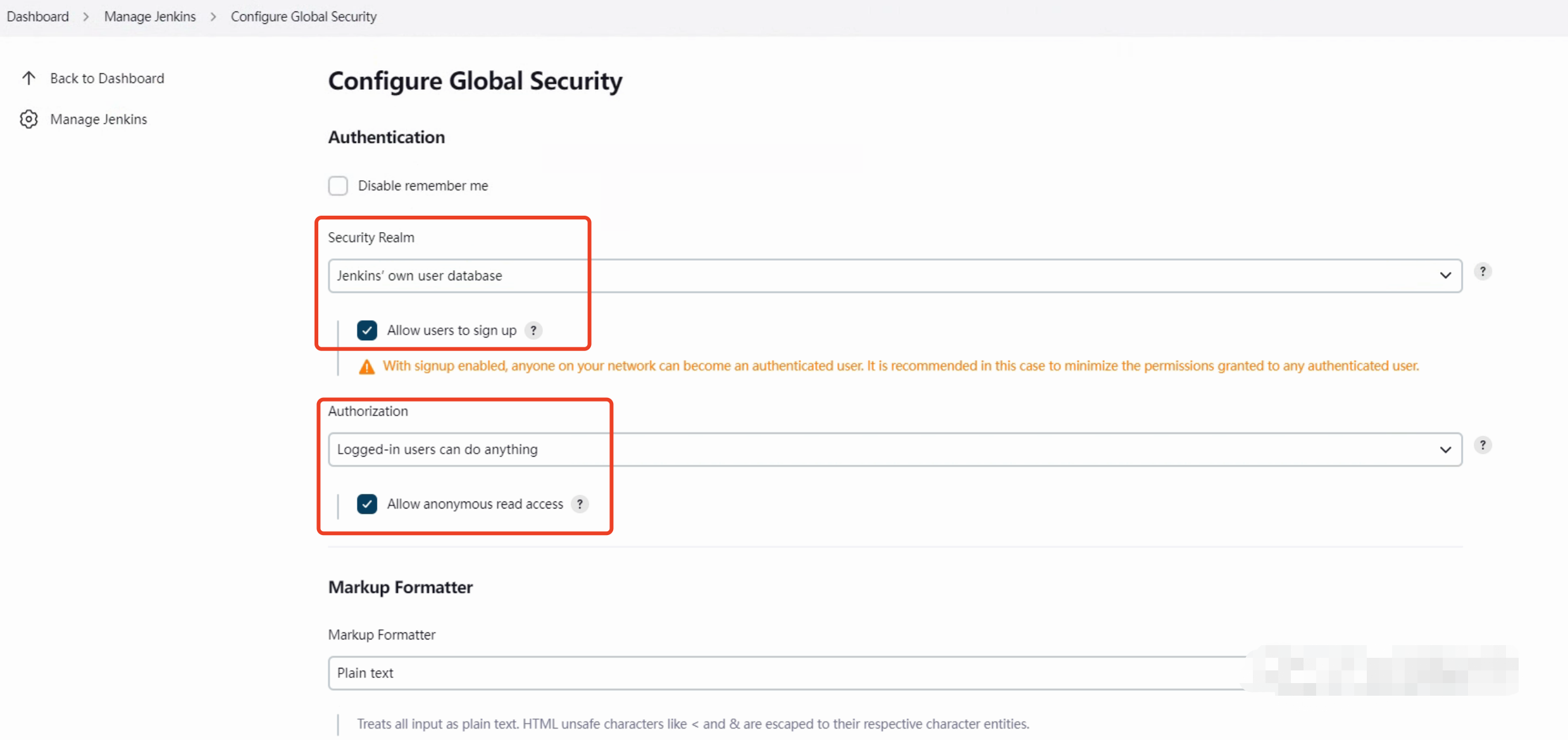Open help icon for Authorization dropdown
The image size is (1568, 740).
tap(1483, 445)
